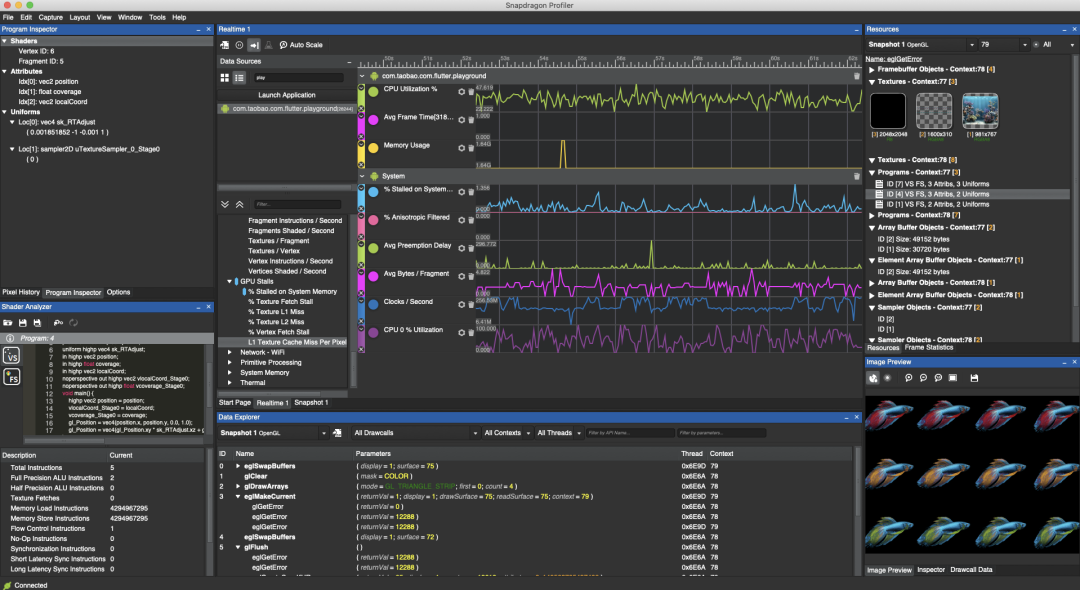Image resolution: width=1080 pixels, height=590 pixels.
Task: Toggle % Stalled on System blue circle
Action: (x=373, y=192)
